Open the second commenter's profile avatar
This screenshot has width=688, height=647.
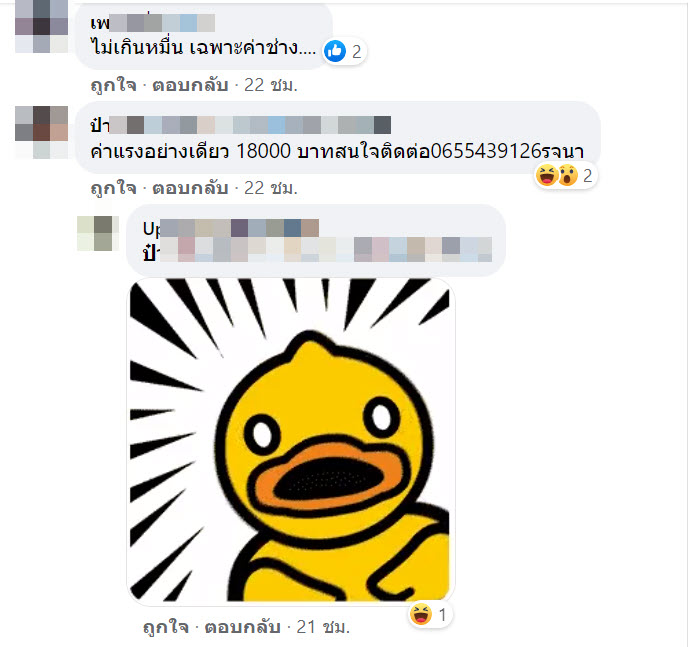pos(41,132)
